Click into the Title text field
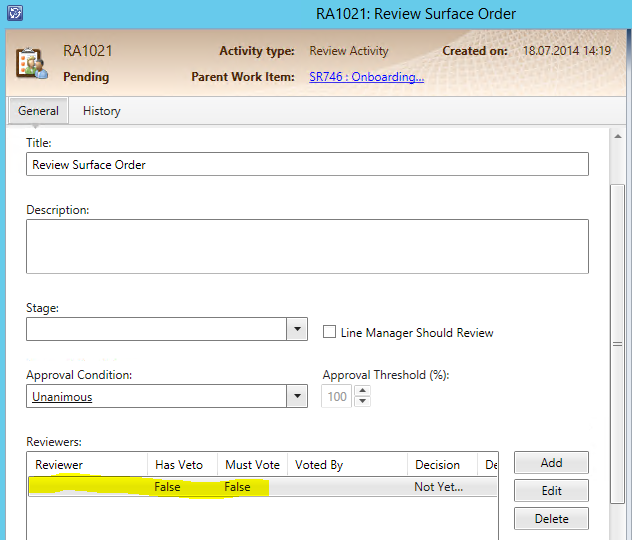The image size is (632, 540). pyautogui.click(x=306, y=164)
